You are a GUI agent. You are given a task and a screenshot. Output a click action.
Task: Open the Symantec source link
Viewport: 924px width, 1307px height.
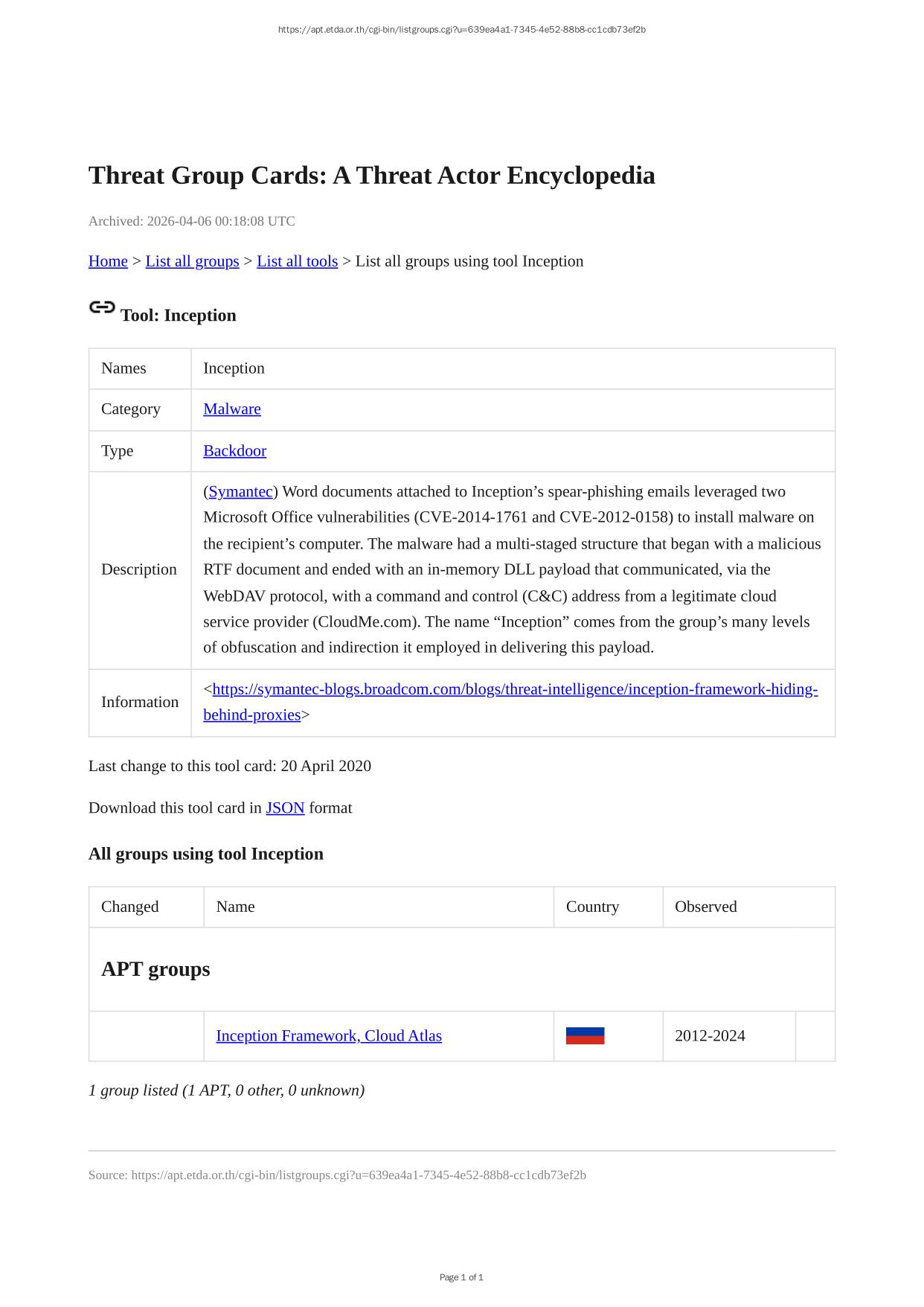click(240, 491)
